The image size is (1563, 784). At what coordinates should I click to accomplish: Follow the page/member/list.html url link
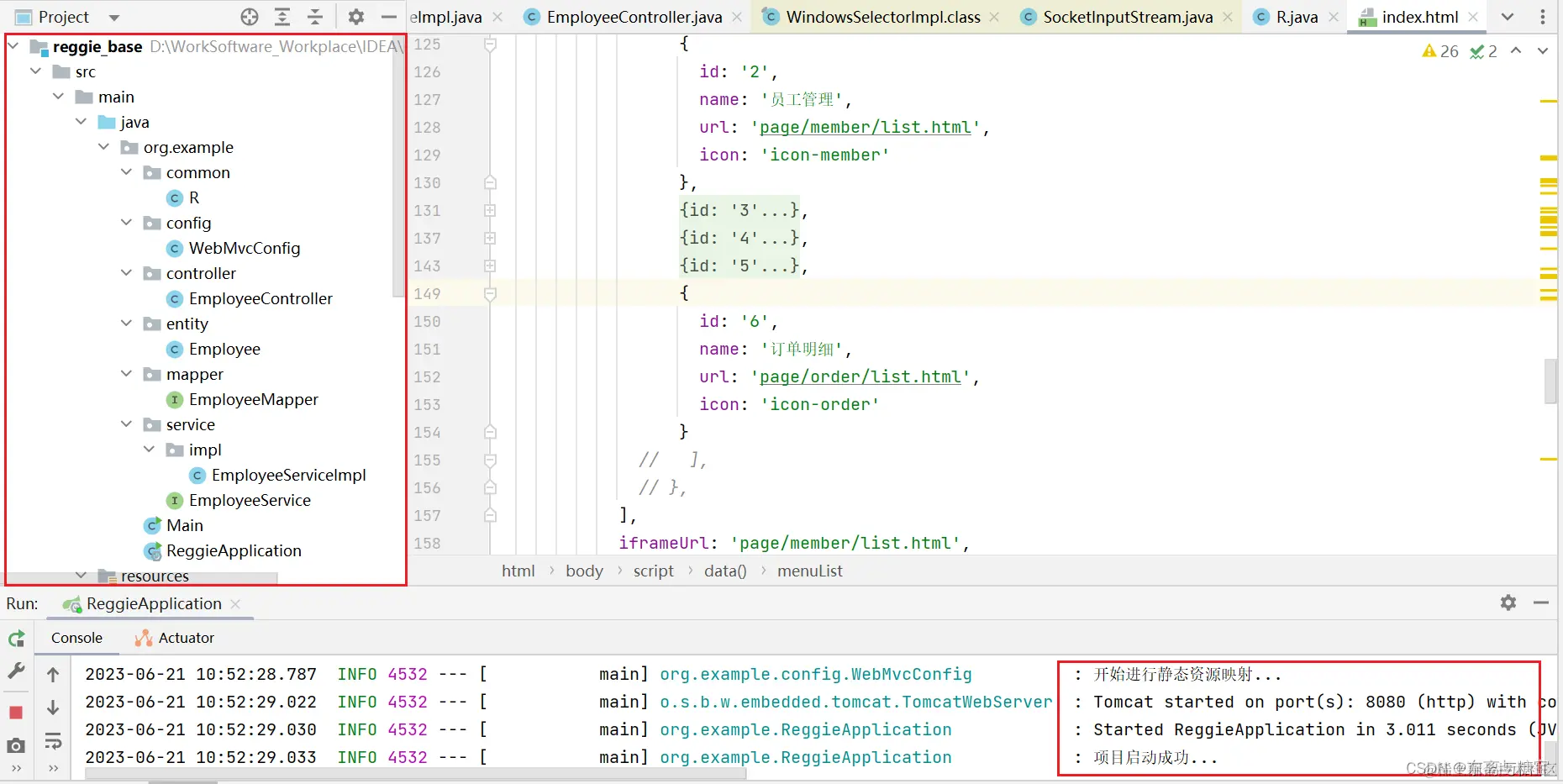pyautogui.click(x=866, y=127)
